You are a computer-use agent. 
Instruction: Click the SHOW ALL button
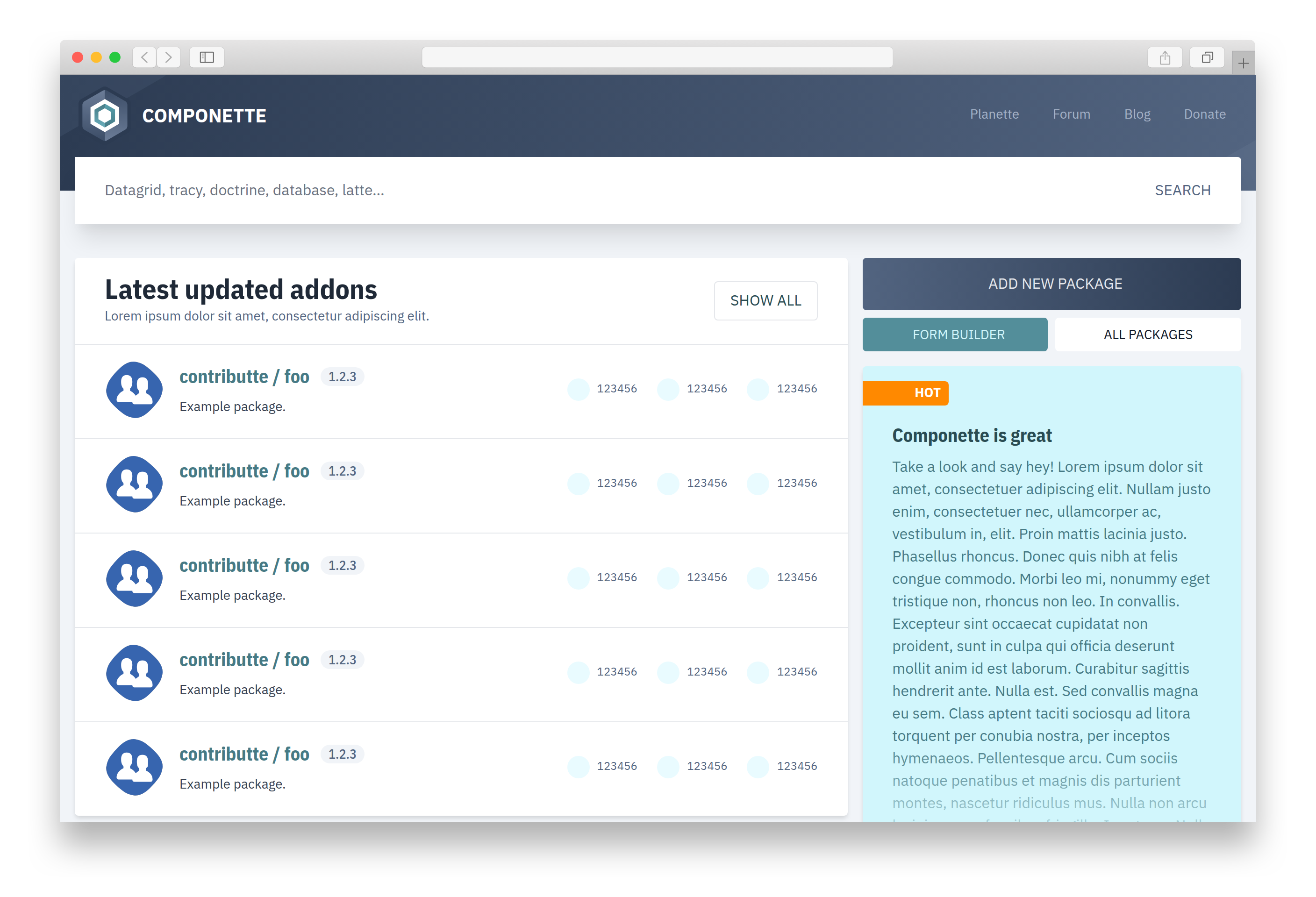click(x=765, y=300)
